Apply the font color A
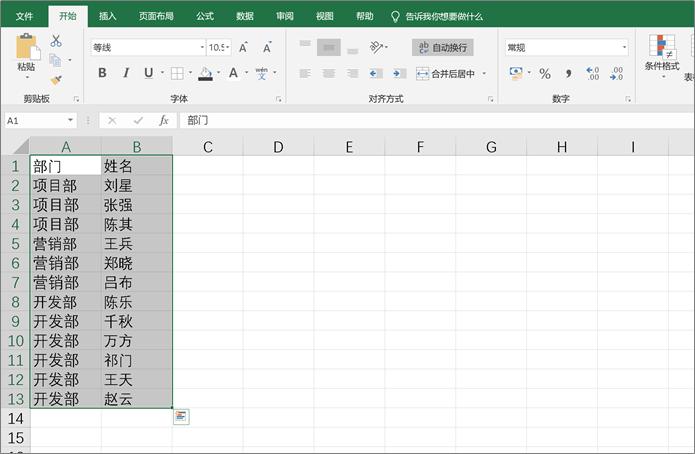 (x=234, y=73)
